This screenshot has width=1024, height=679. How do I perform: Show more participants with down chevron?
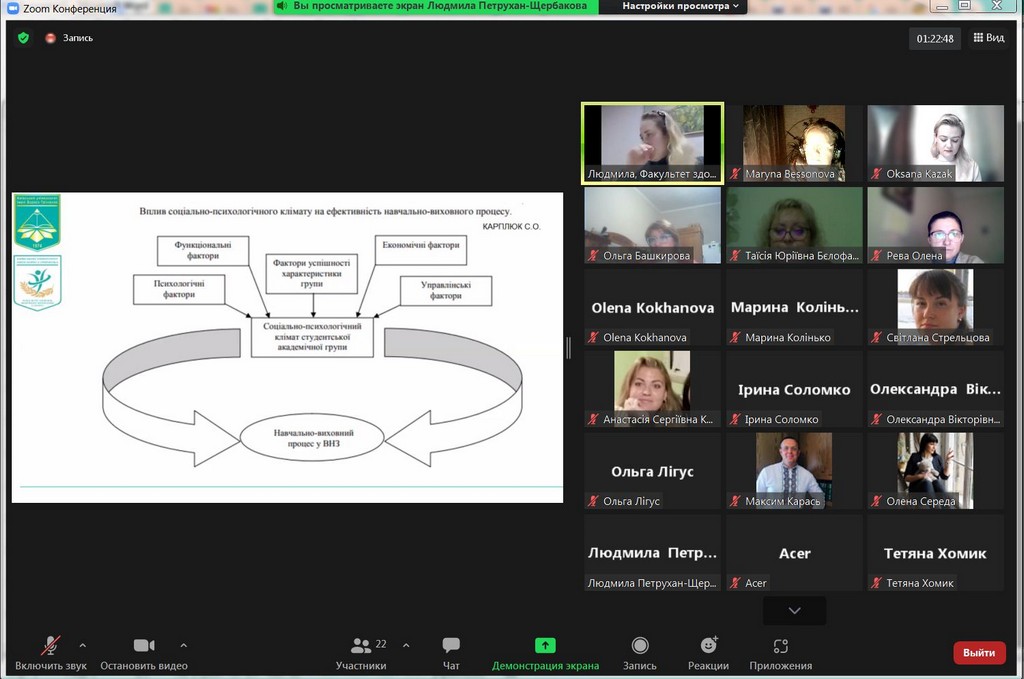tap(794, 610)
